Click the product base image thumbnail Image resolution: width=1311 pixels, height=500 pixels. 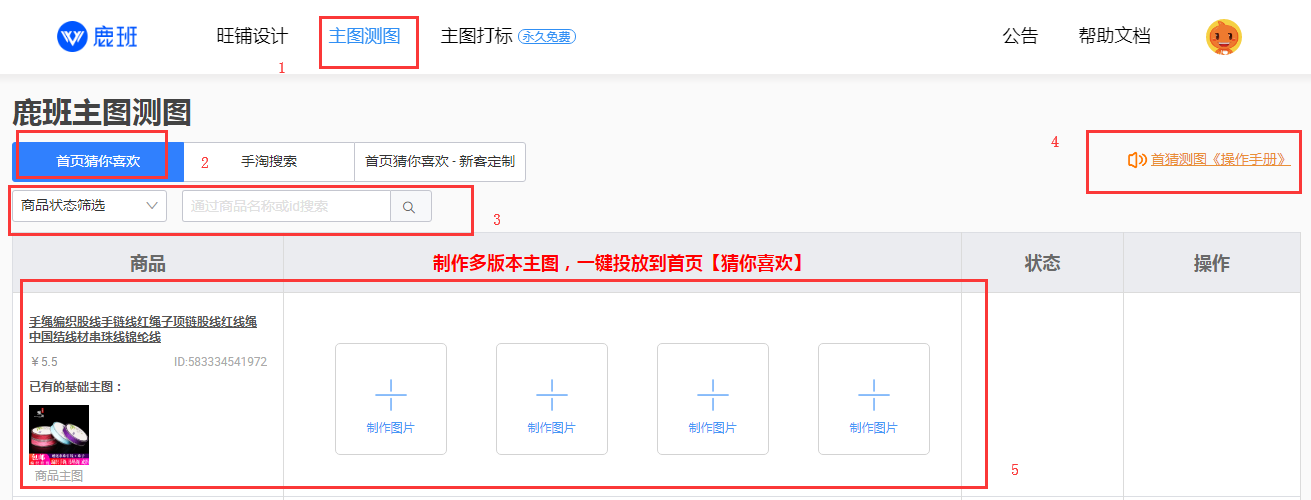pyautogui.click(x=59, y=435)
